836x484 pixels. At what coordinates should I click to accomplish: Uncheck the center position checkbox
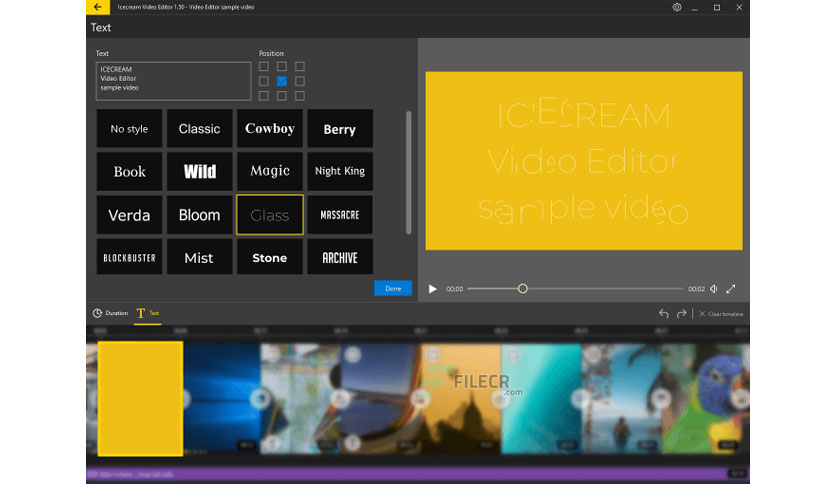click(x=282, y=81)
